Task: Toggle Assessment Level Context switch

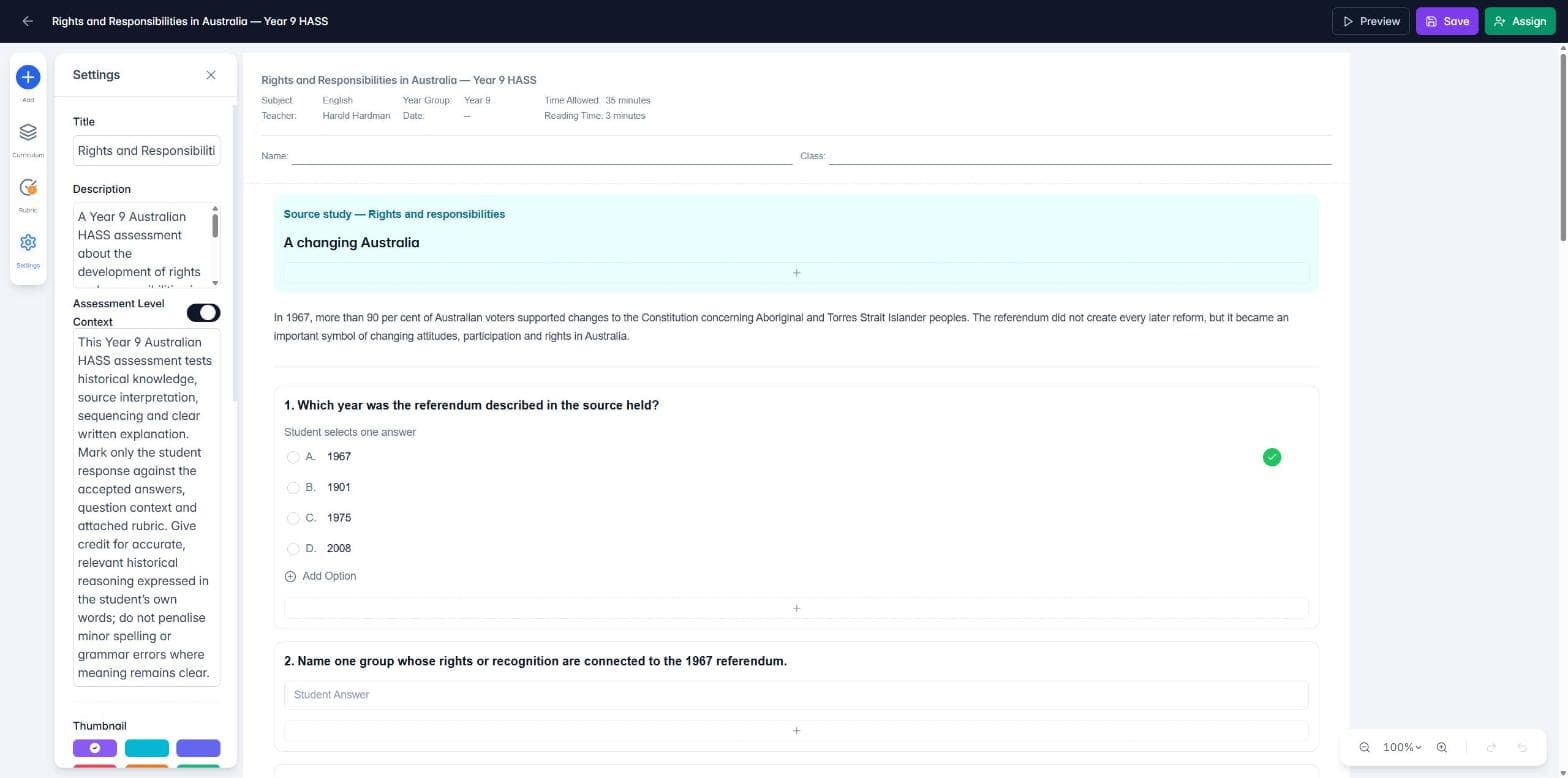Action: (203, 313)
